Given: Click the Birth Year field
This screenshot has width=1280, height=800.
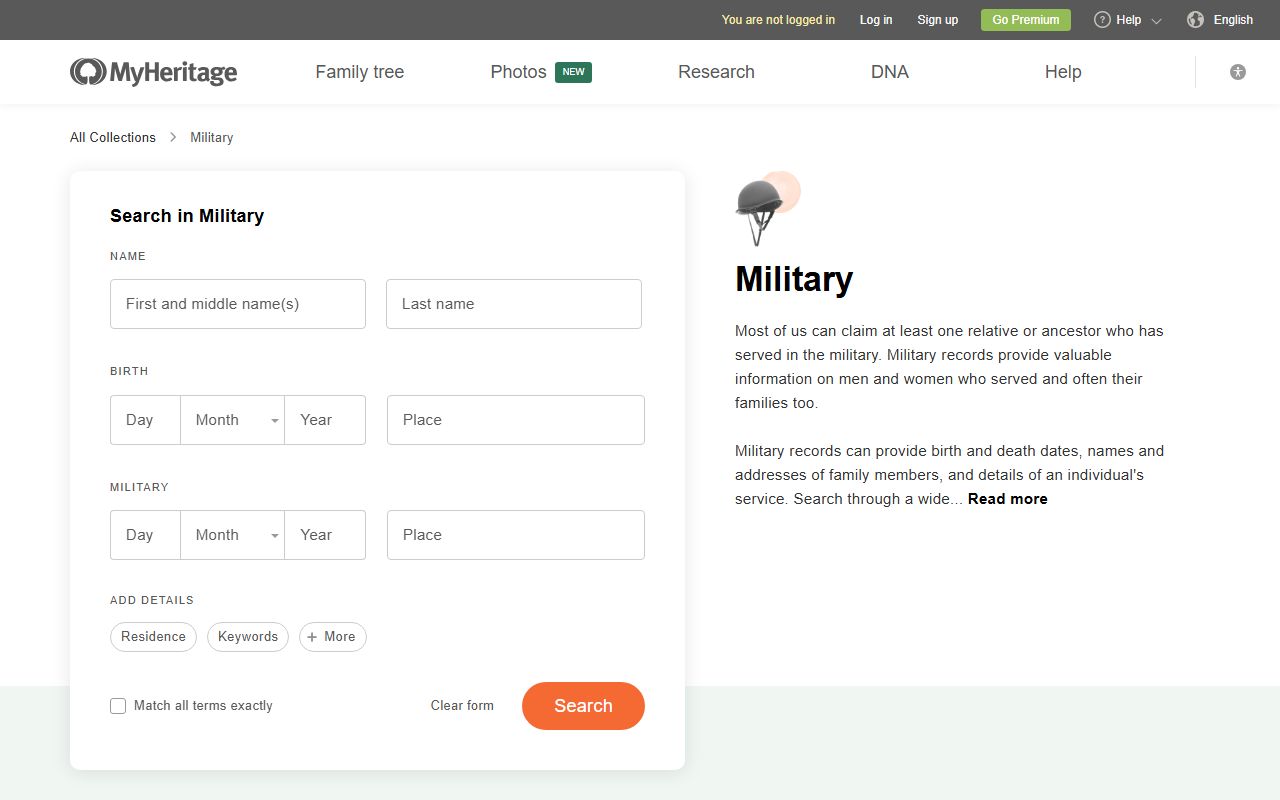Looking at the screenshot, I should (325, 420).
